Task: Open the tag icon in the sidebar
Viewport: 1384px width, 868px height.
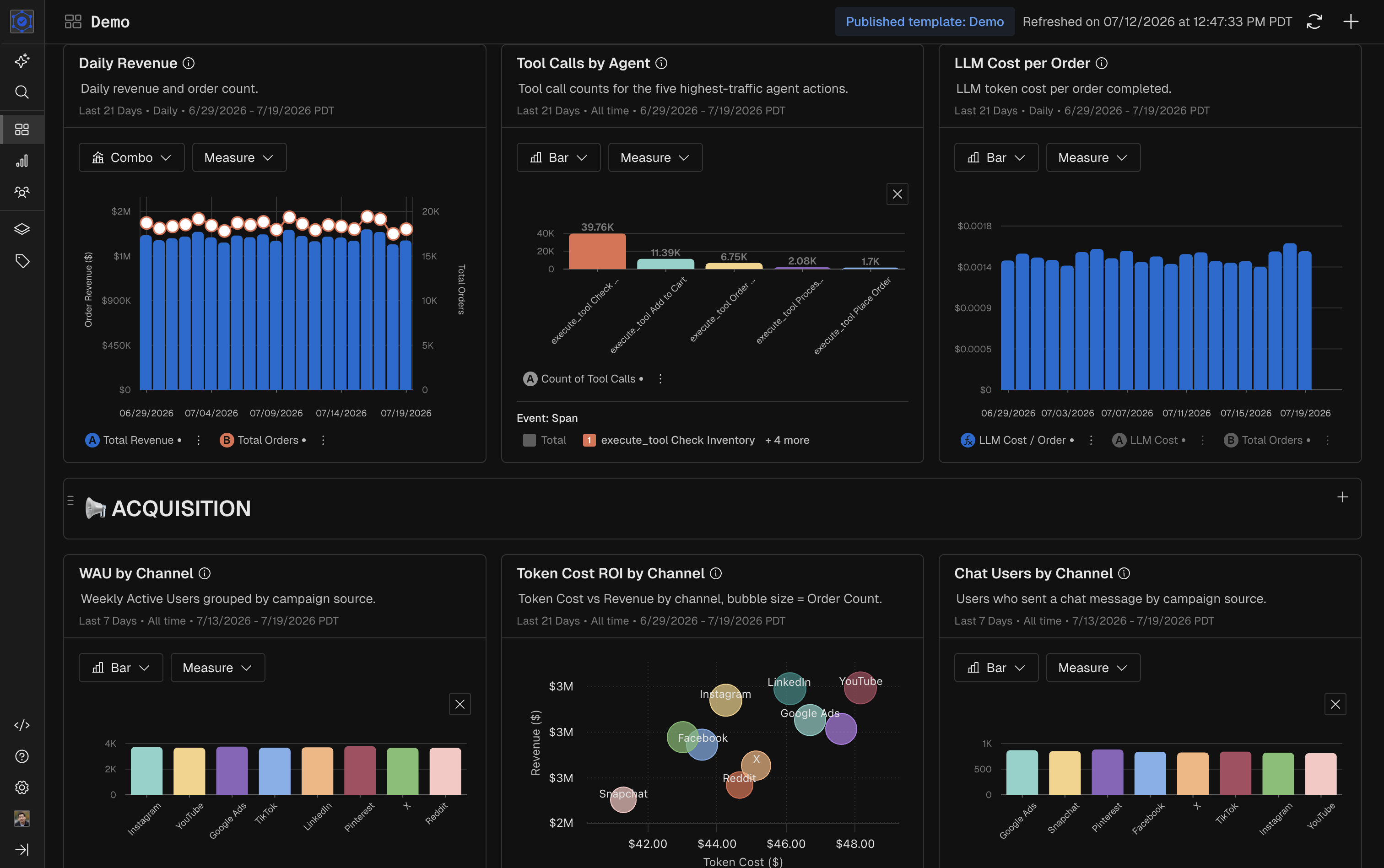Action: pyautogui.click(x=22, y=261)
